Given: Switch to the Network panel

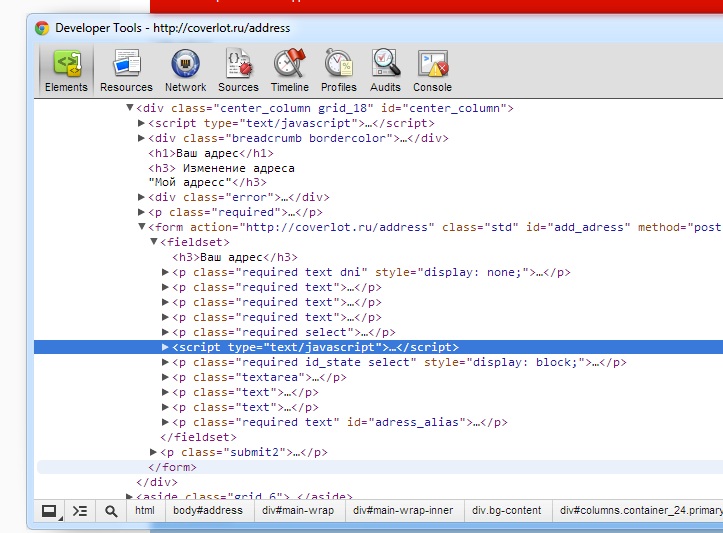Looking at the screenshot, I should 185,70.
